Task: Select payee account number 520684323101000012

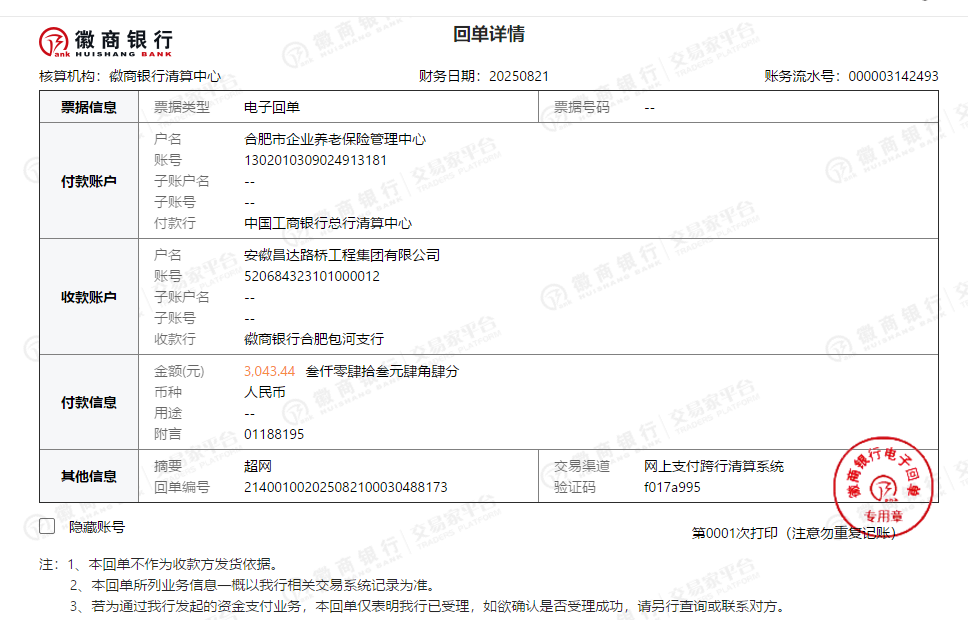Action: 312,276
